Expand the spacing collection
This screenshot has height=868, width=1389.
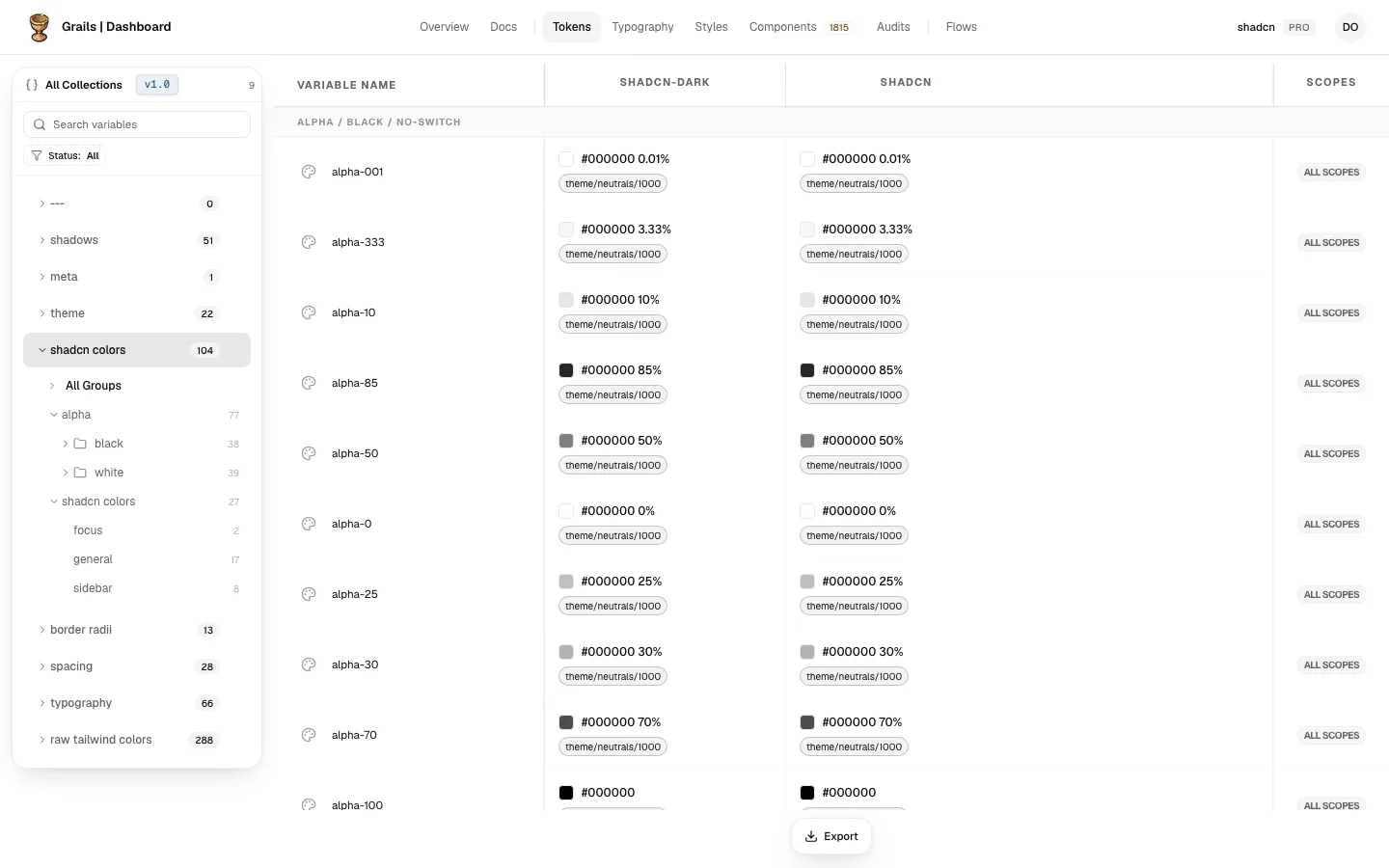(x=42, y=666)
